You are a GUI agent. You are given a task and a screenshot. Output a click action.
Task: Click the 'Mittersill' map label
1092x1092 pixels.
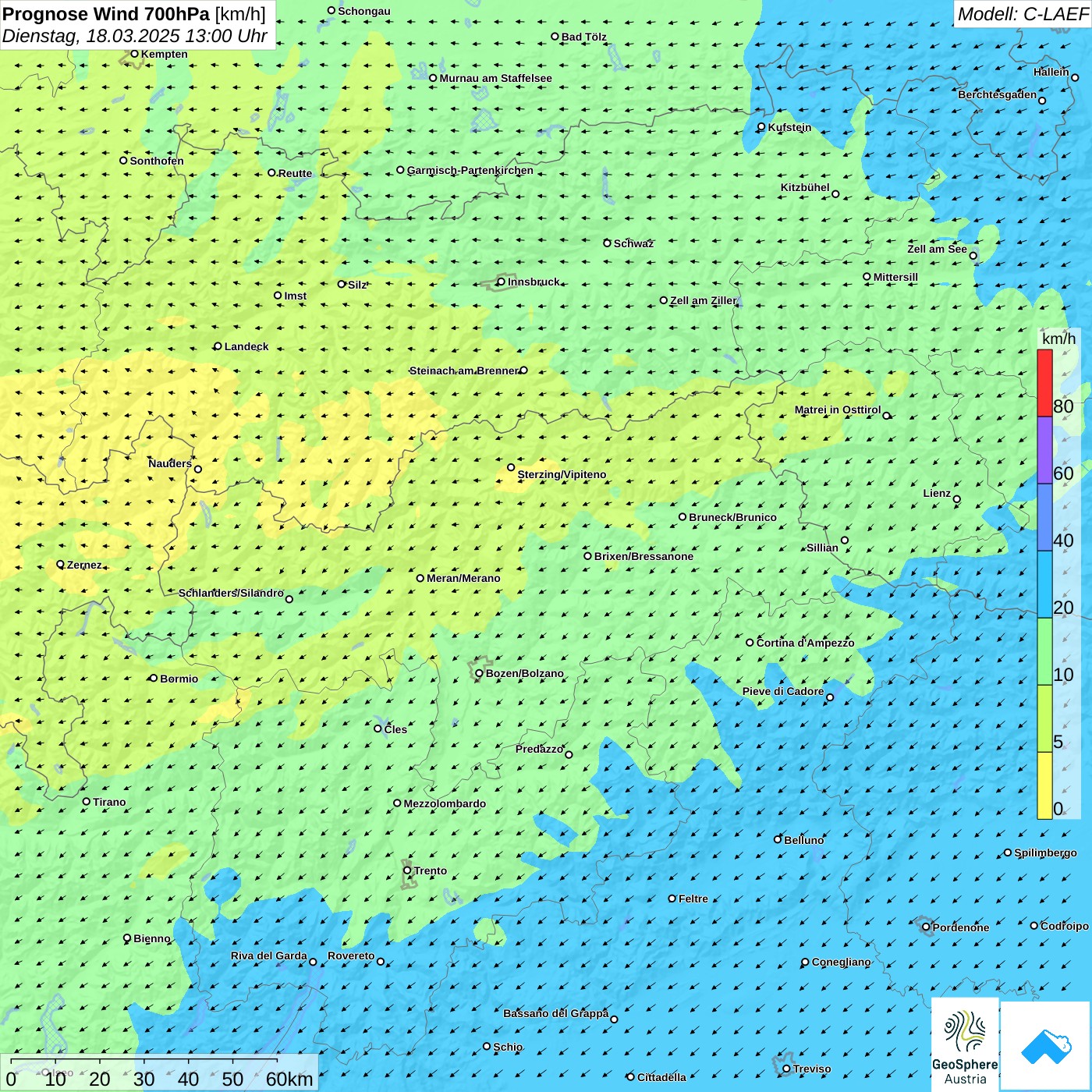click(895, 277)
